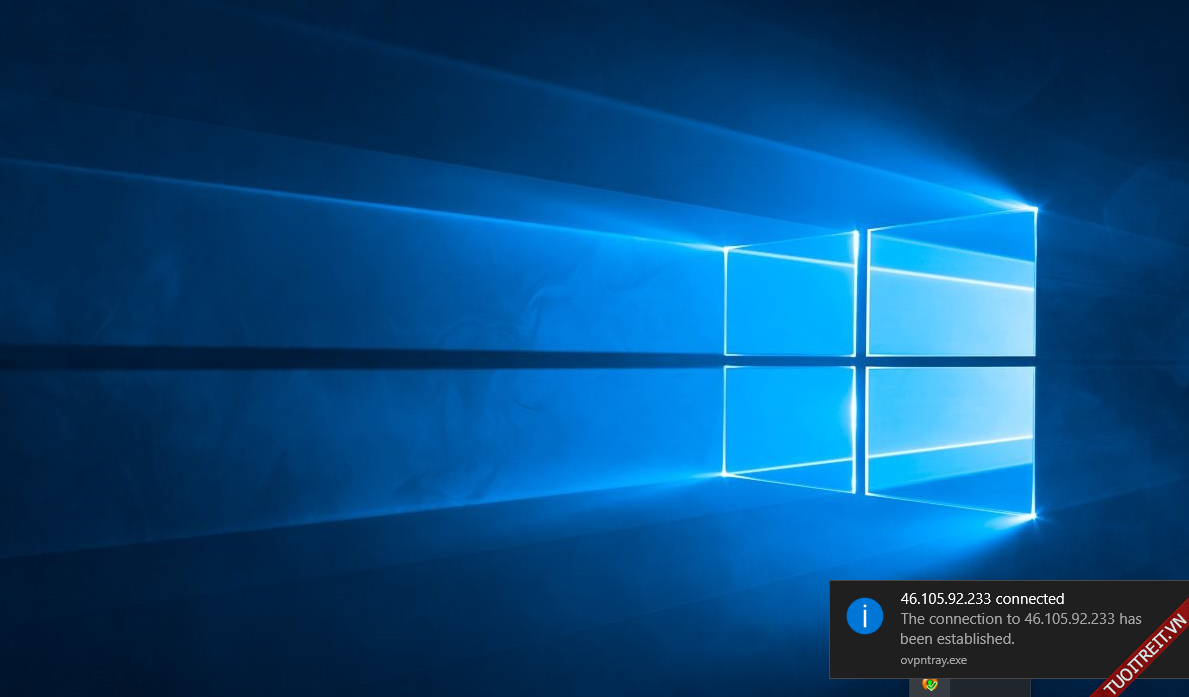
Task: Open the OpenVPN tray icon with green checkmark
Action: pos(929,685)
